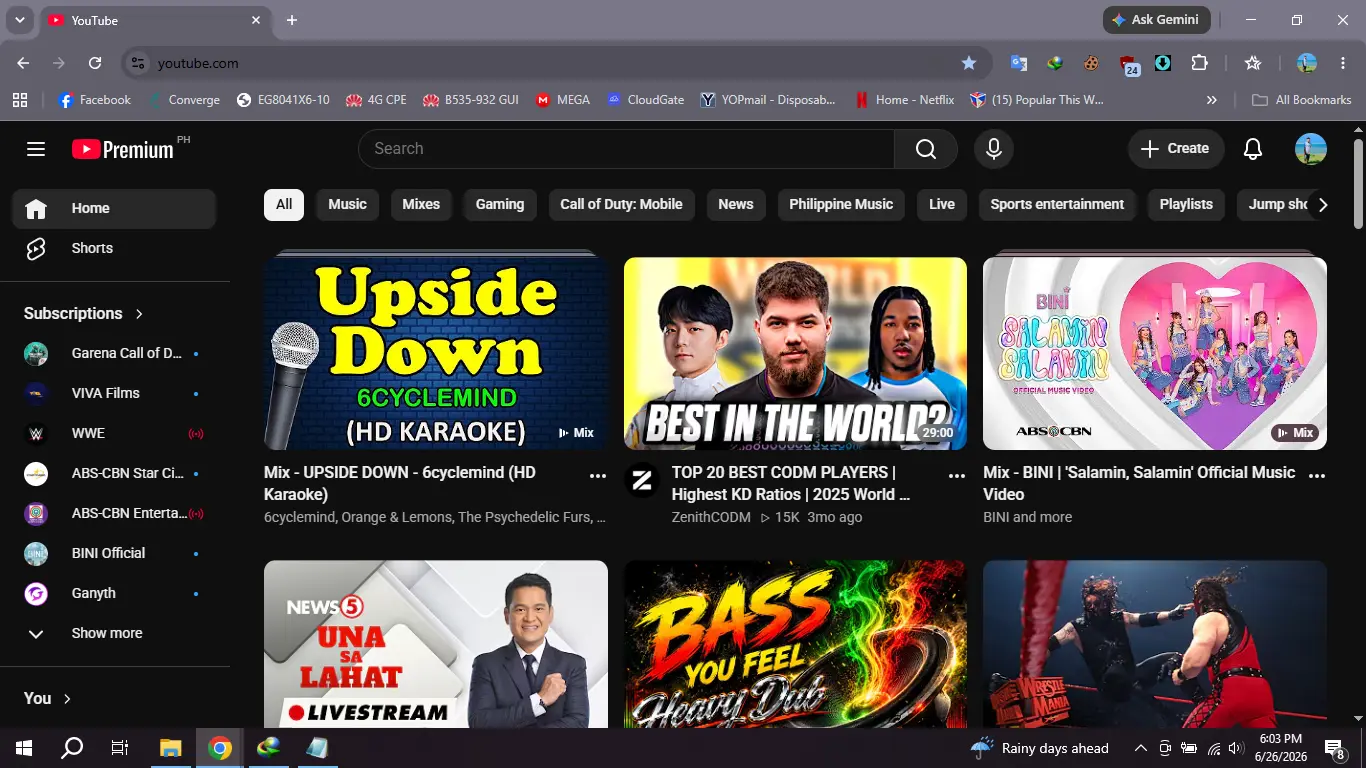Select the Playlists filter chip
The width and height of the screenshot is (1366, 768).
[1186, 204]
